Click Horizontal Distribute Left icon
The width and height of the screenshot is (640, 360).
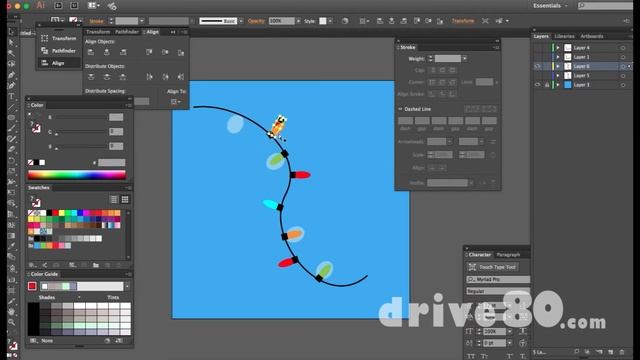pyautogui.click(x=149, y=77)
